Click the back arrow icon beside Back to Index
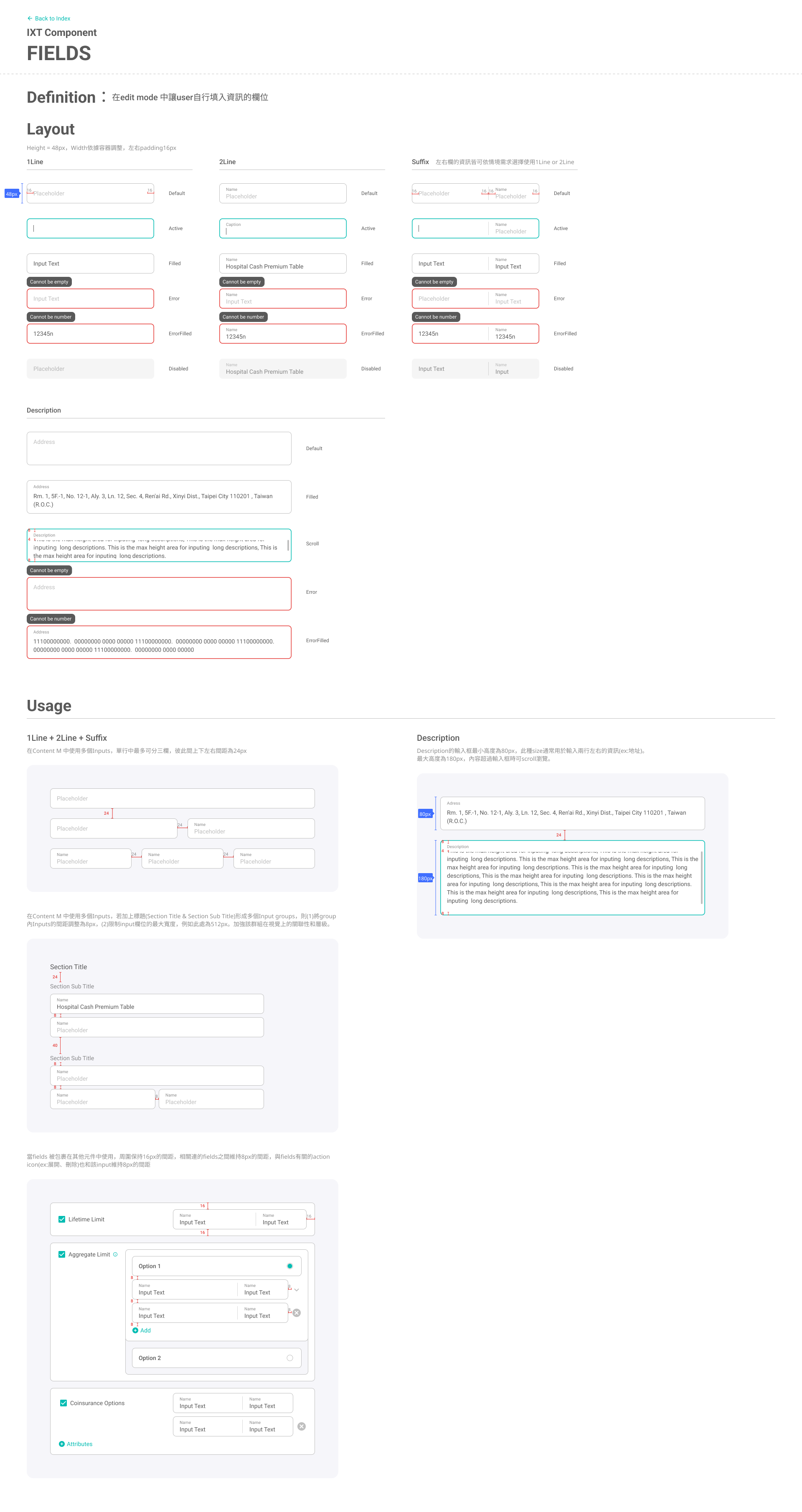Screen dimensions: 802x1512 [30, 18]
